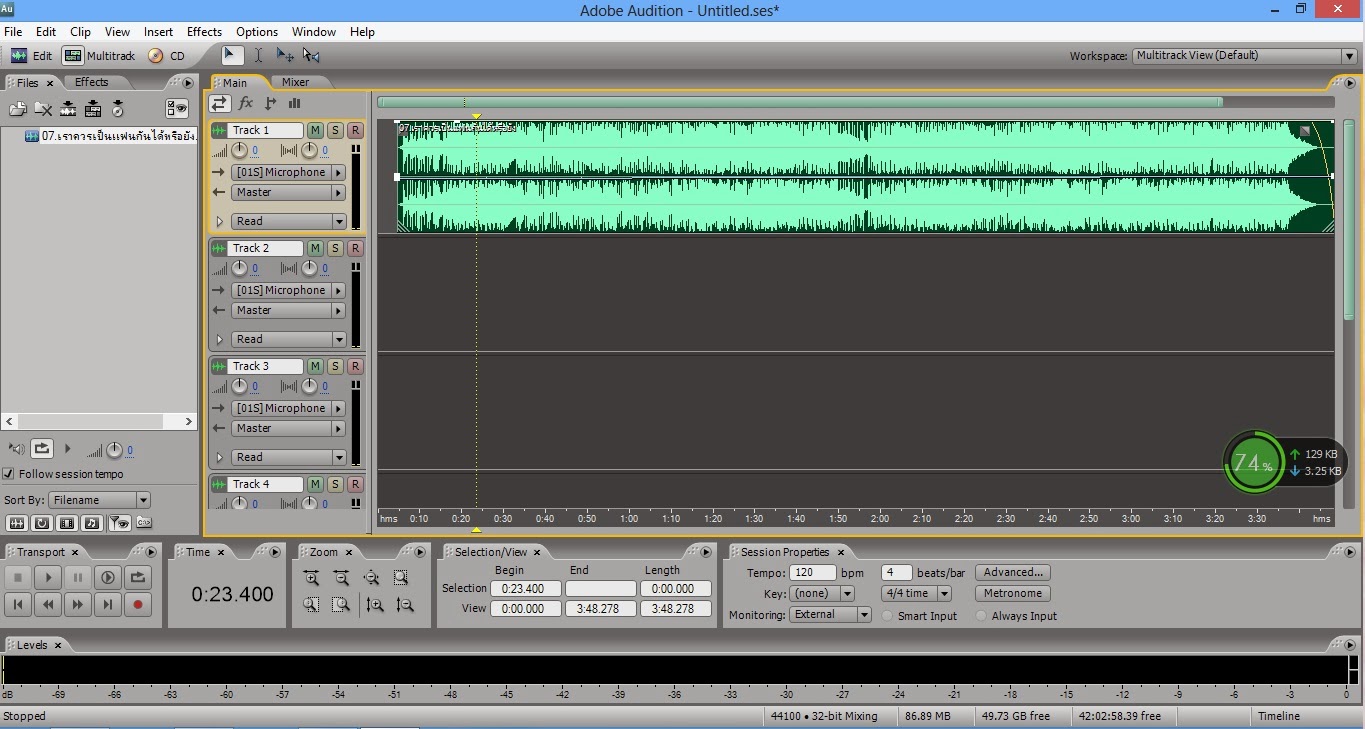The height and width of the screenshot is (729, 1365).
Task: Click the Advanced... button
Action: (1013, 573)
